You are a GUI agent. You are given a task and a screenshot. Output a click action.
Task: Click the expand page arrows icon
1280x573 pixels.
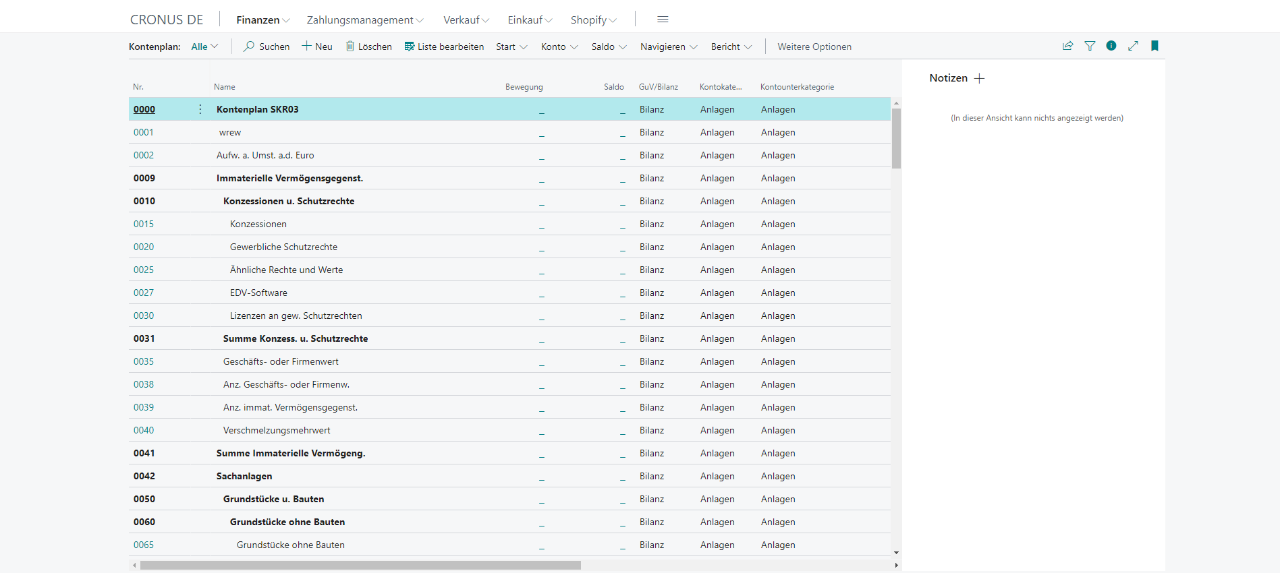tap(1133, 46)
